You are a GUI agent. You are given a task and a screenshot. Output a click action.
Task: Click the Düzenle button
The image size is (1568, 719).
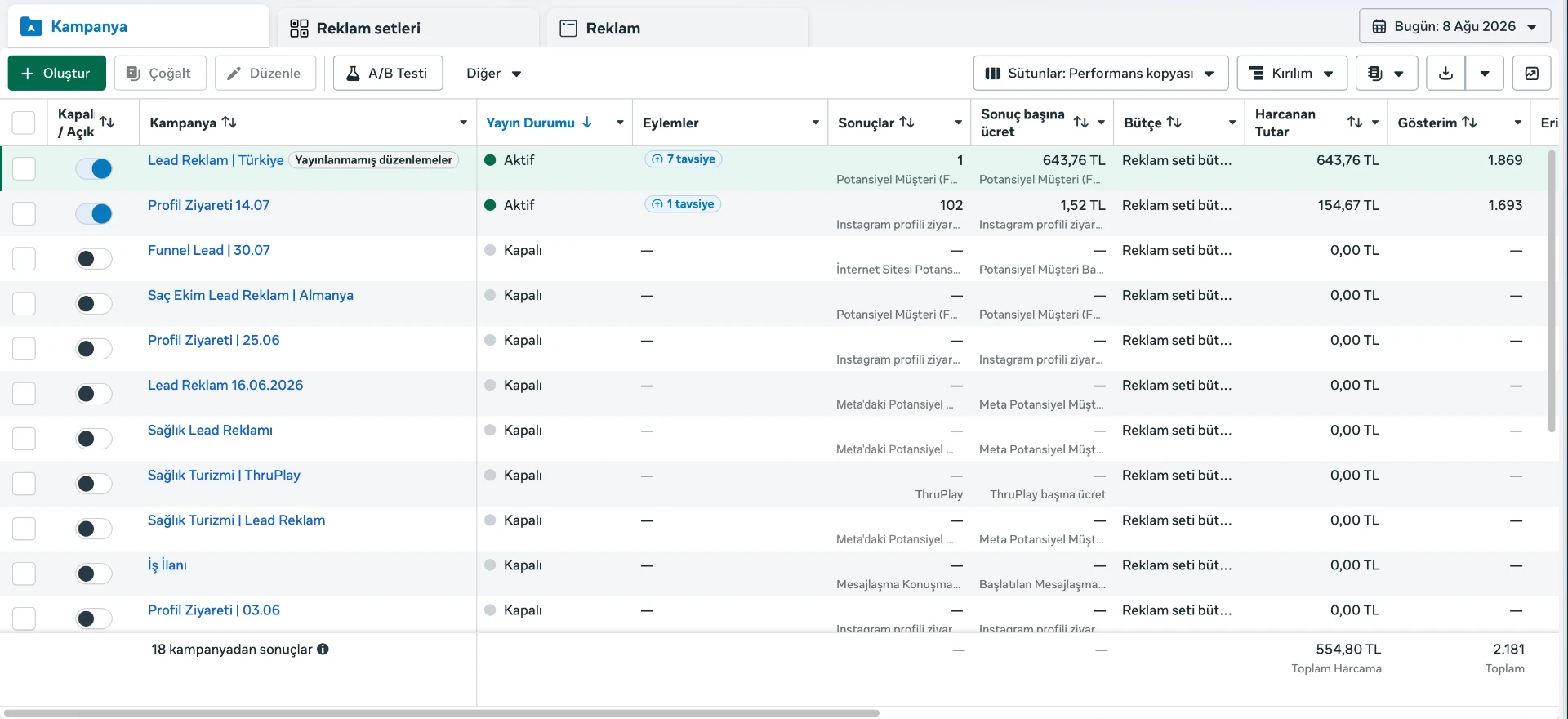[x=265, y=74]
